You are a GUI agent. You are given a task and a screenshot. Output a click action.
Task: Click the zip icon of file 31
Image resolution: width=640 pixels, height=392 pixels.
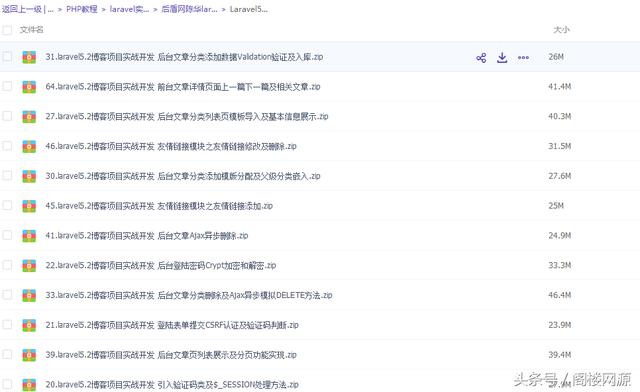(29, 57)
